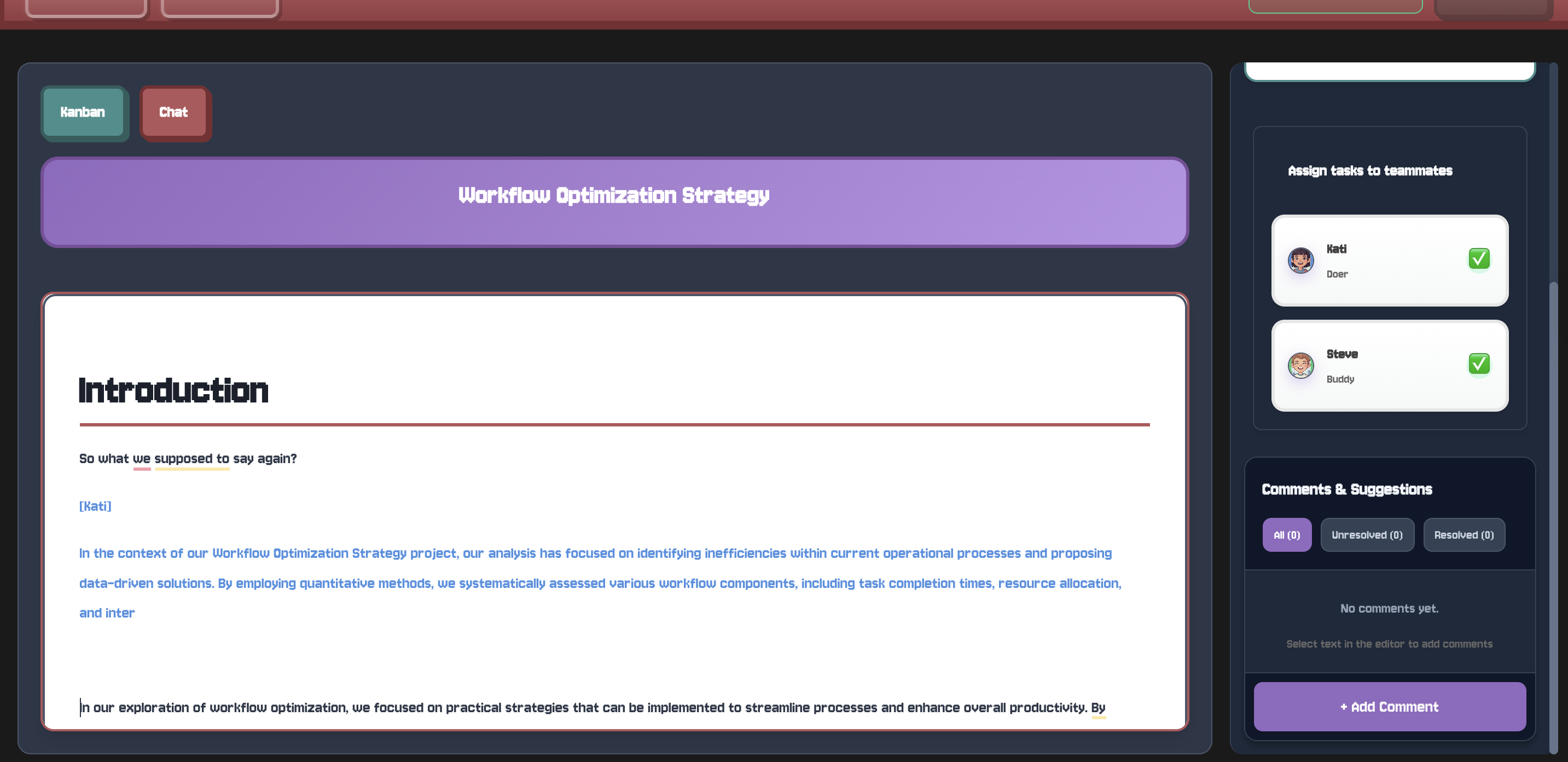The width and height of the screenshot is (1568, 762).
Task: Select the Buddy role label under Steve
Action: [x=1340, y=379]
